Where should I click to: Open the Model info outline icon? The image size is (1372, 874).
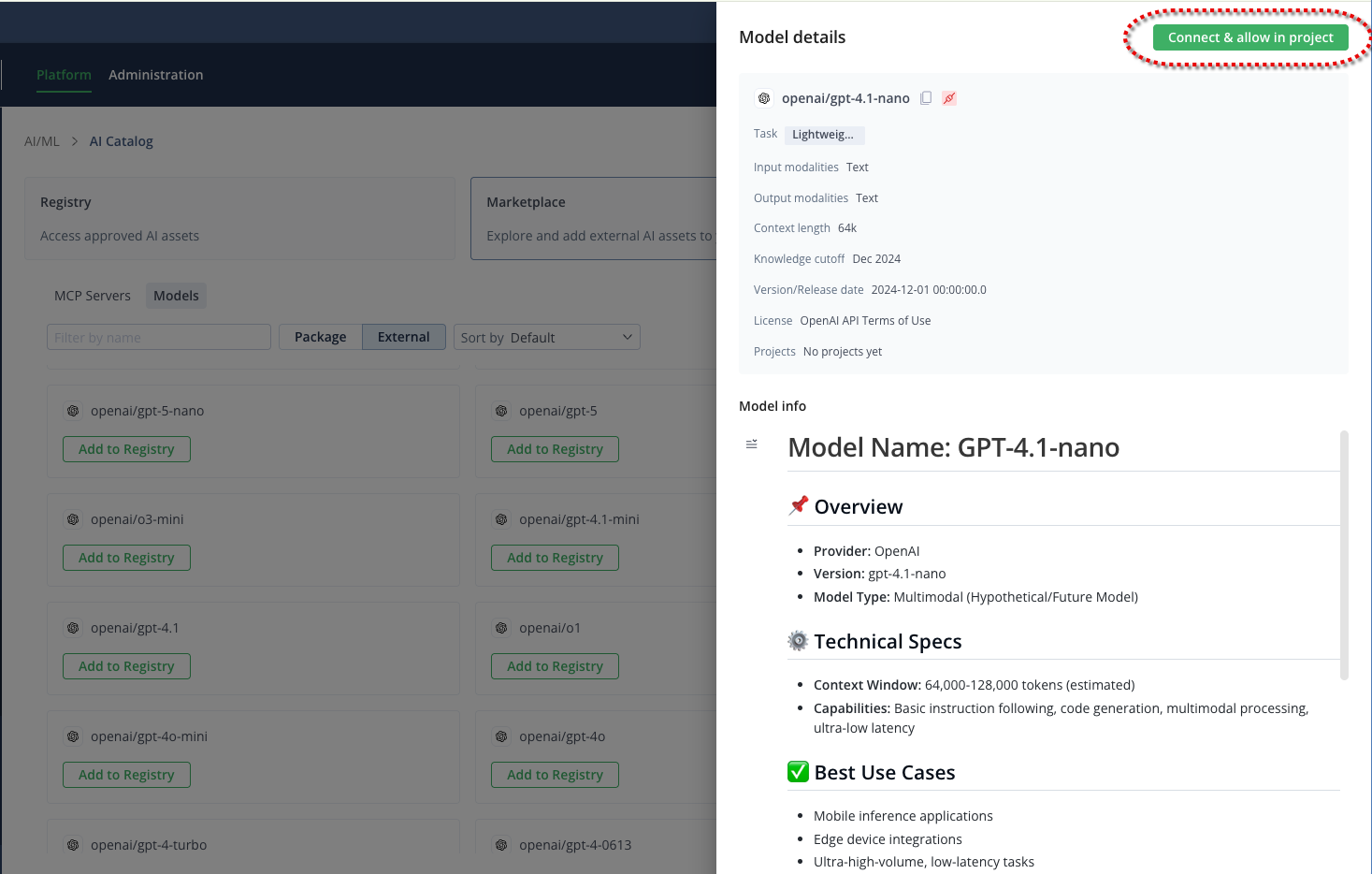pos(751,444)
